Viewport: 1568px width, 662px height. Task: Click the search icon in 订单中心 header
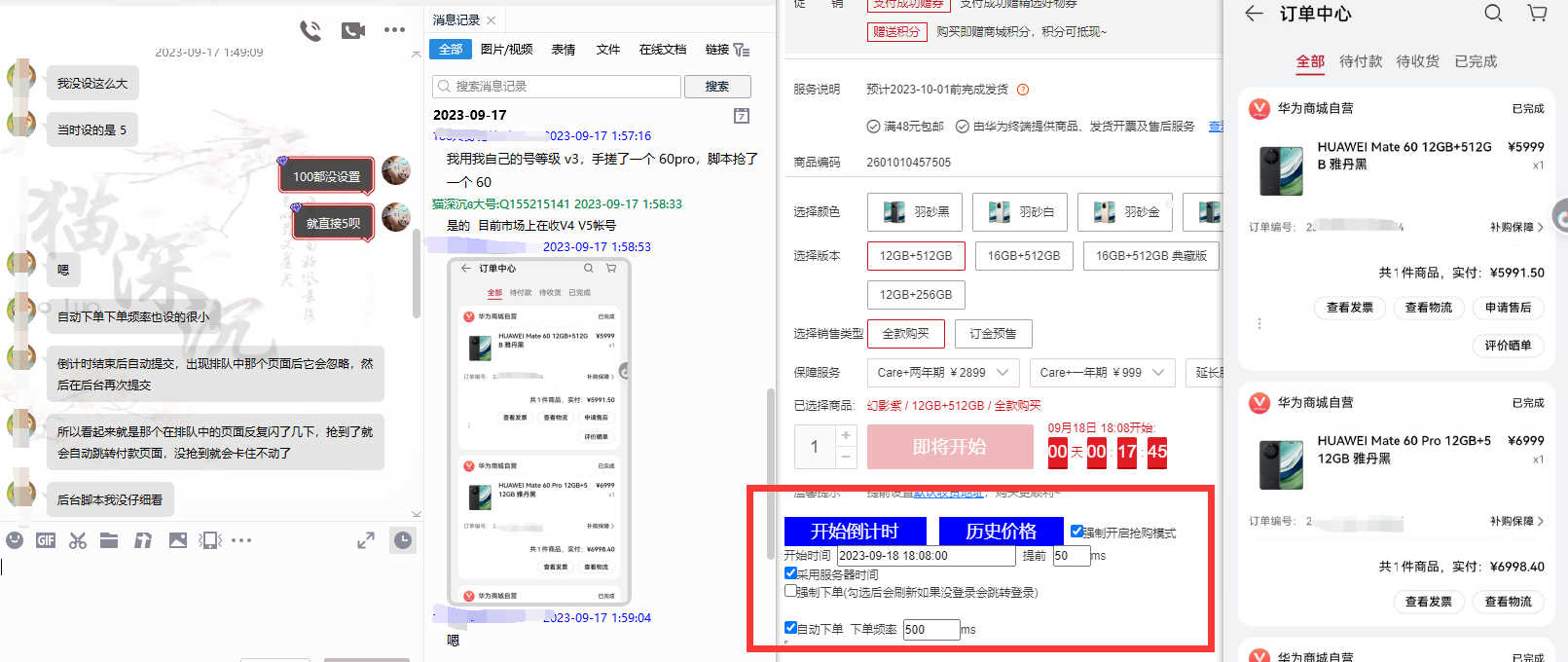(x=1493, y=14)
